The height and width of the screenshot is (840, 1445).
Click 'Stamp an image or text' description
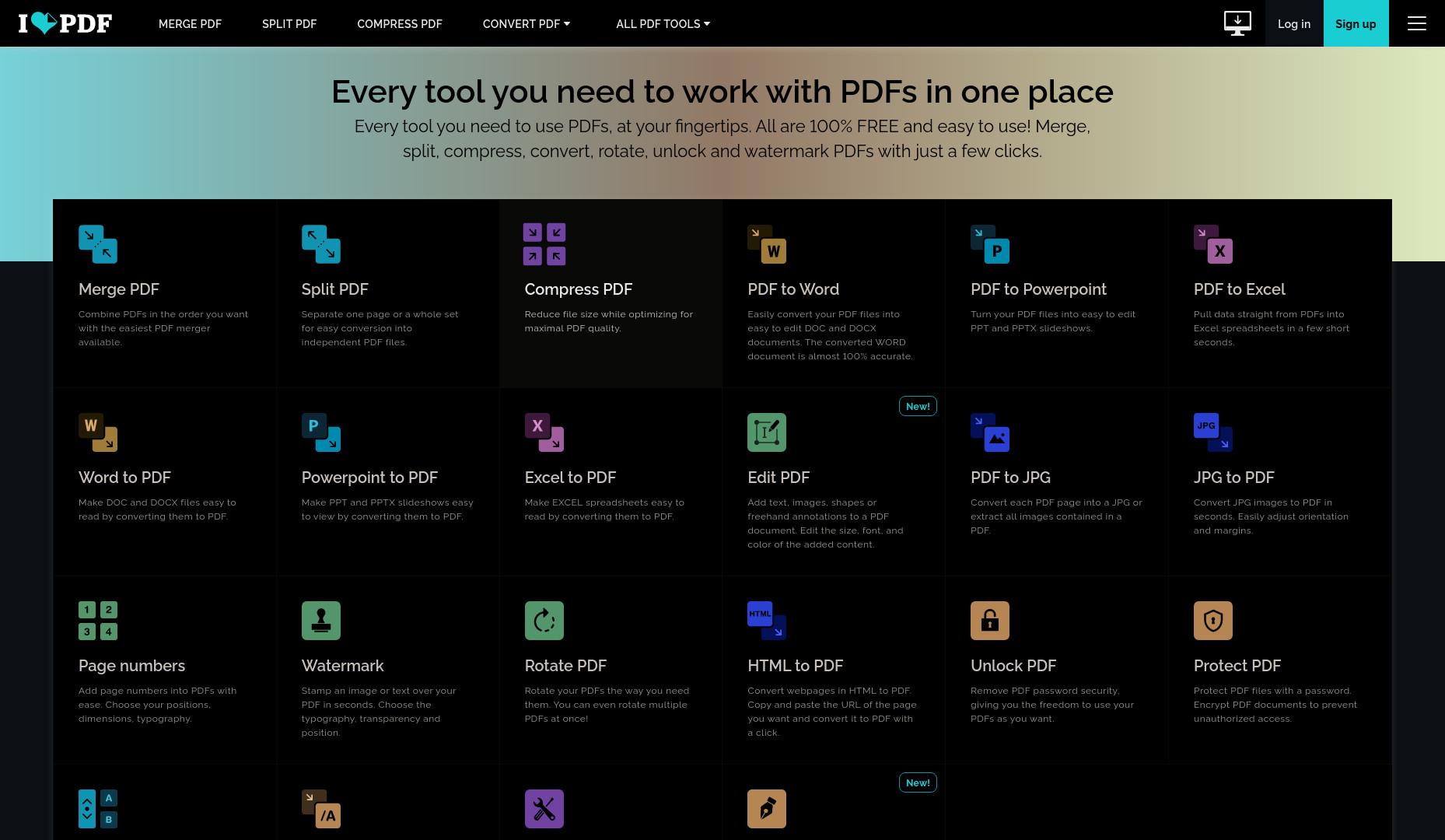379,712
